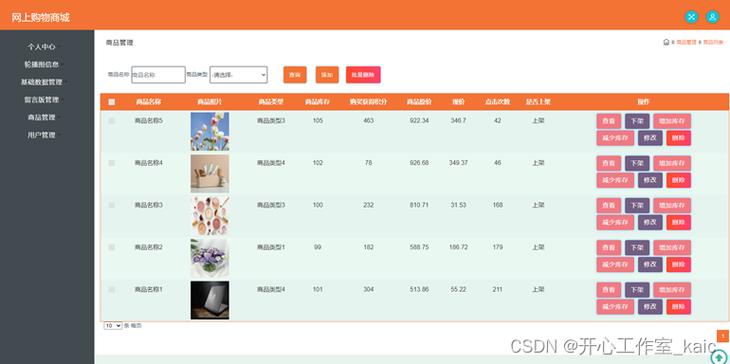Screen dimensions: 730x364
Task: Click the 商品管理 breadcrumb link
Action: coord(686,42)
